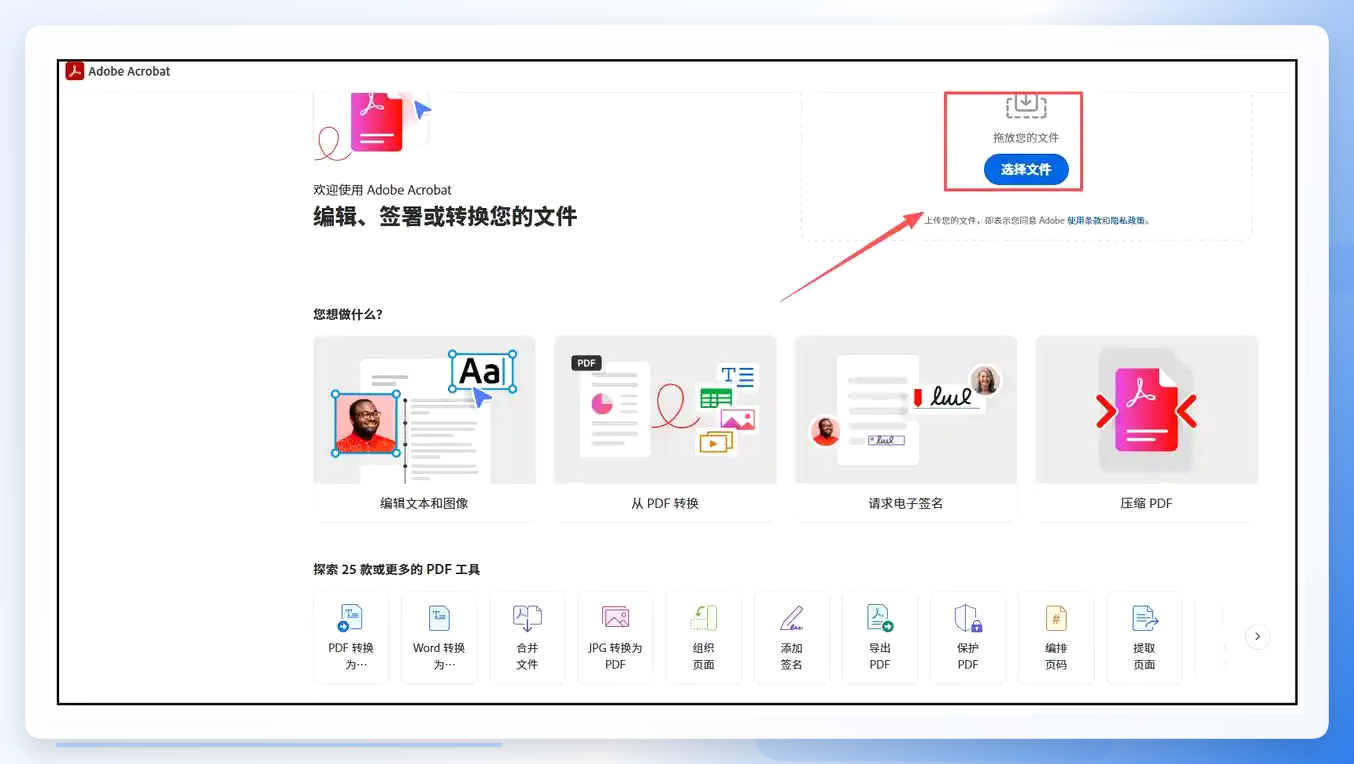1354x764 pixels.
Task: Click the 选择文件 button
Action: [x=1026, y=170]
